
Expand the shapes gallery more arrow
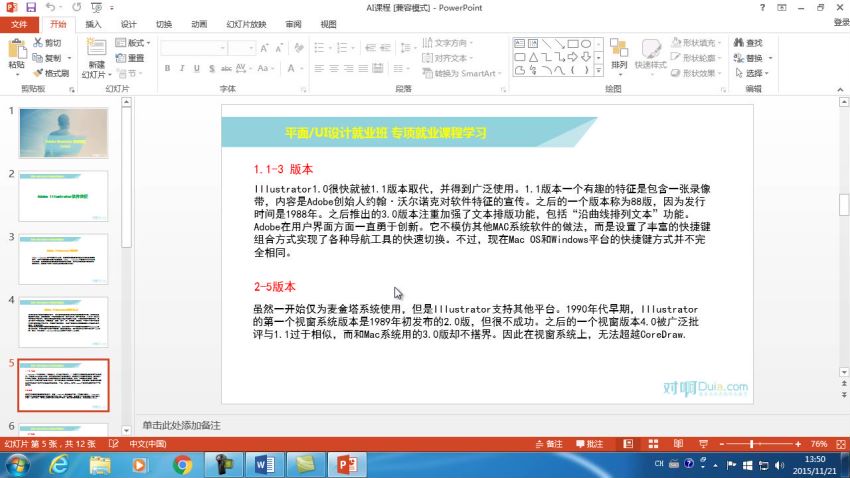pos(598,71)
